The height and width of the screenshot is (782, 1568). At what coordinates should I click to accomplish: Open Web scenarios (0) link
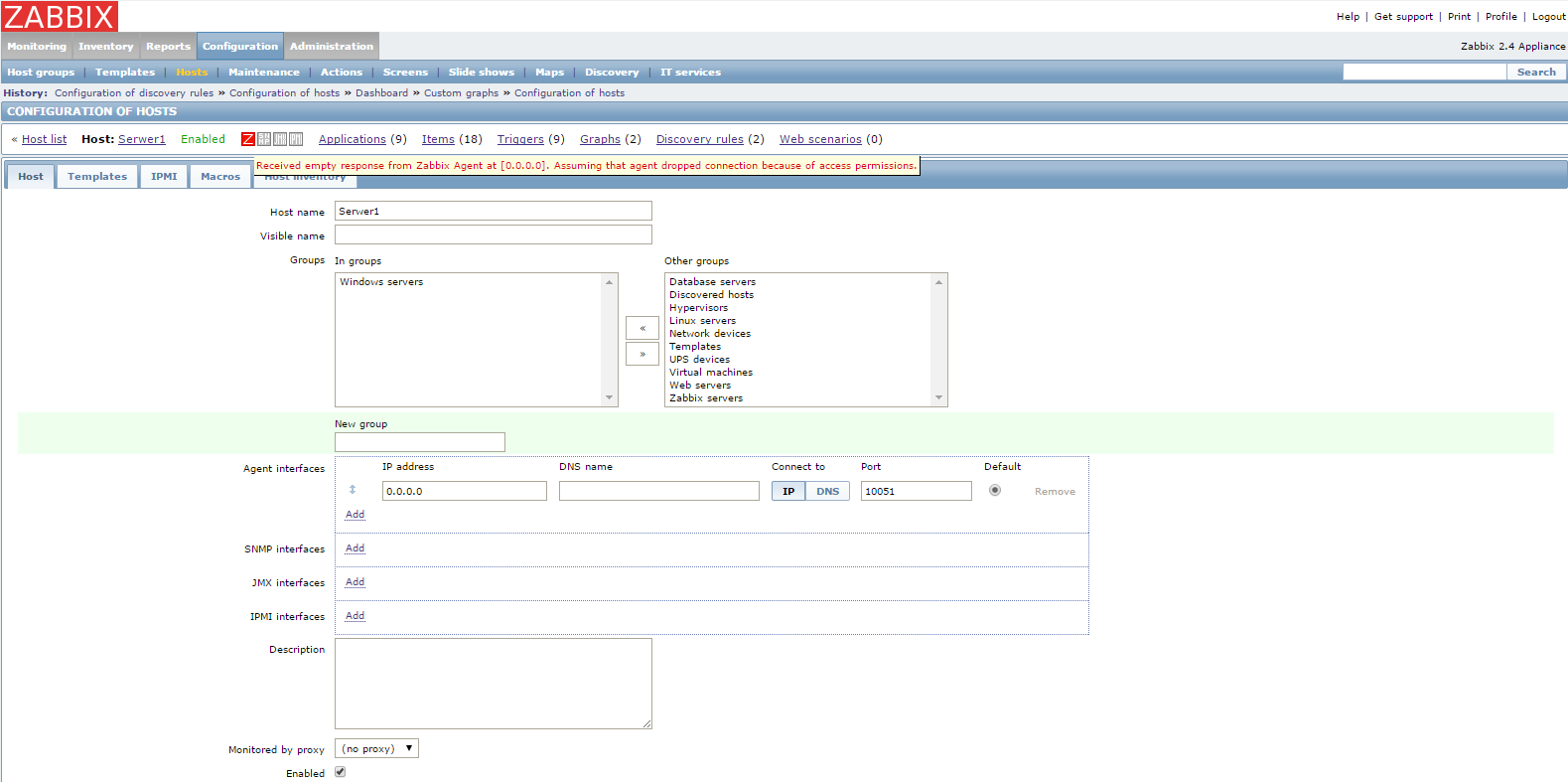(x=820, y=139)
